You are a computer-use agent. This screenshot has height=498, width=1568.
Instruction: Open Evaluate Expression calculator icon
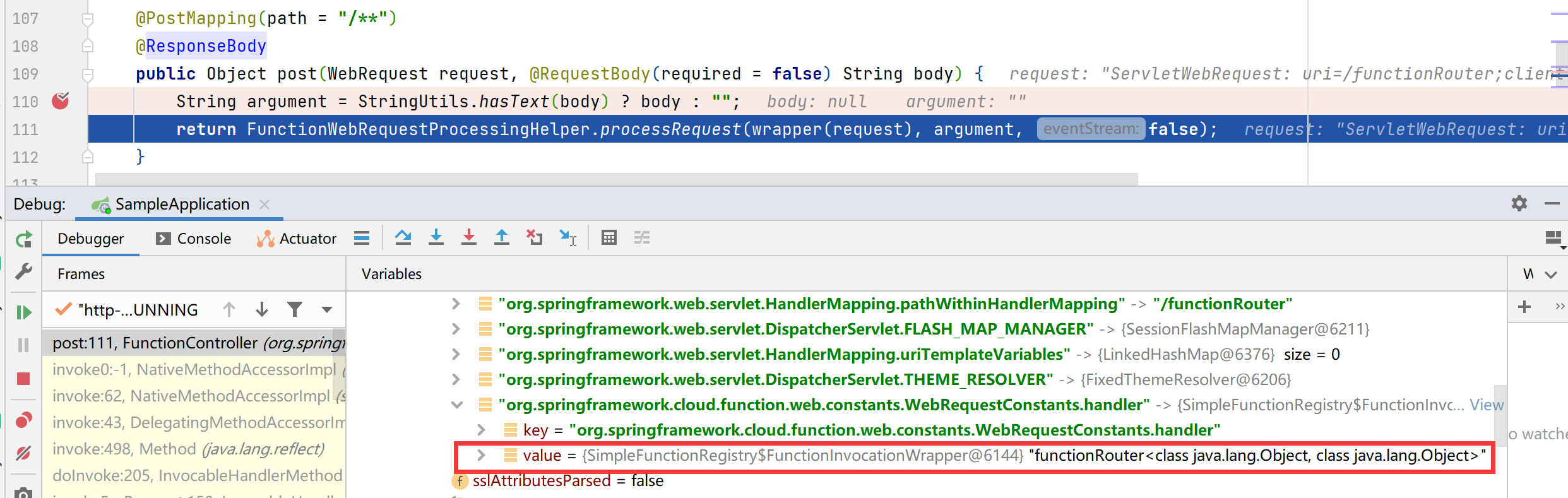pyautogui.click(x=609, y=238)
